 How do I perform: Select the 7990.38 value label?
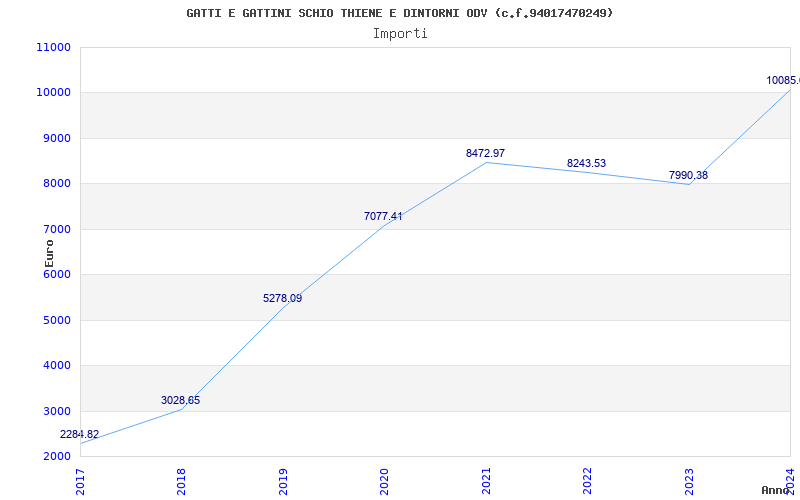click(x=688, y=175)
